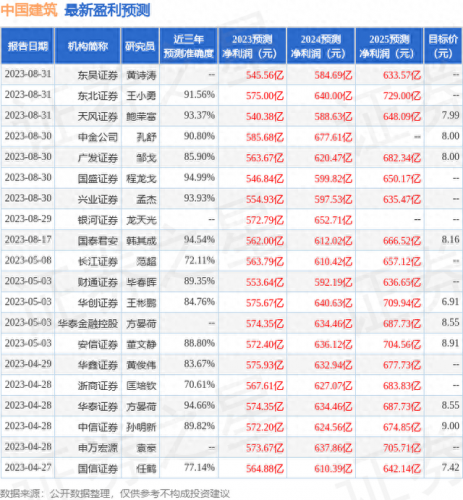The height and width of the screenshot is (500, 463).
Task: Click the 9.00 target price cell
Action: click(x=450, y=426)
